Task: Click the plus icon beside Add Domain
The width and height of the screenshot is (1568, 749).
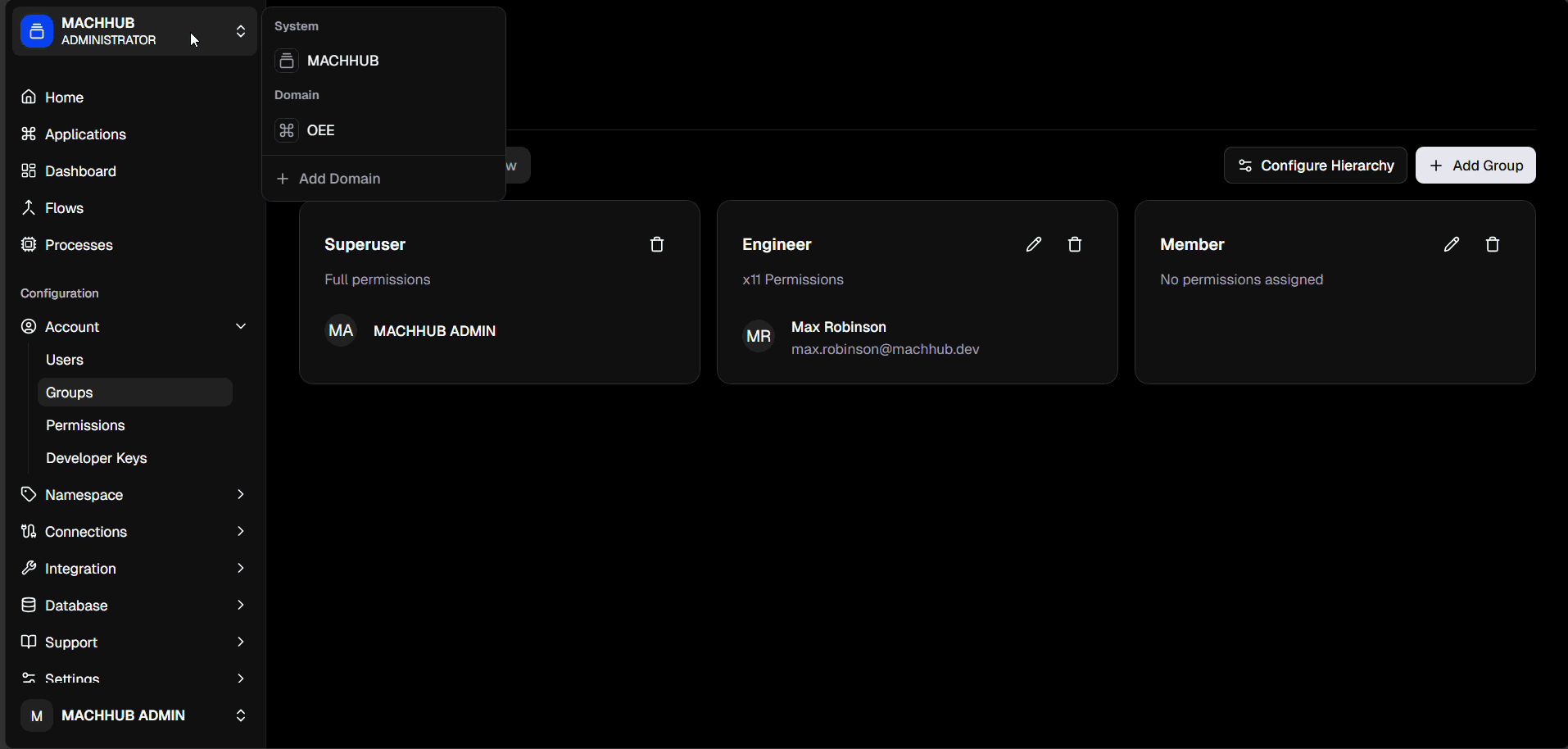Action: (283, 179)
